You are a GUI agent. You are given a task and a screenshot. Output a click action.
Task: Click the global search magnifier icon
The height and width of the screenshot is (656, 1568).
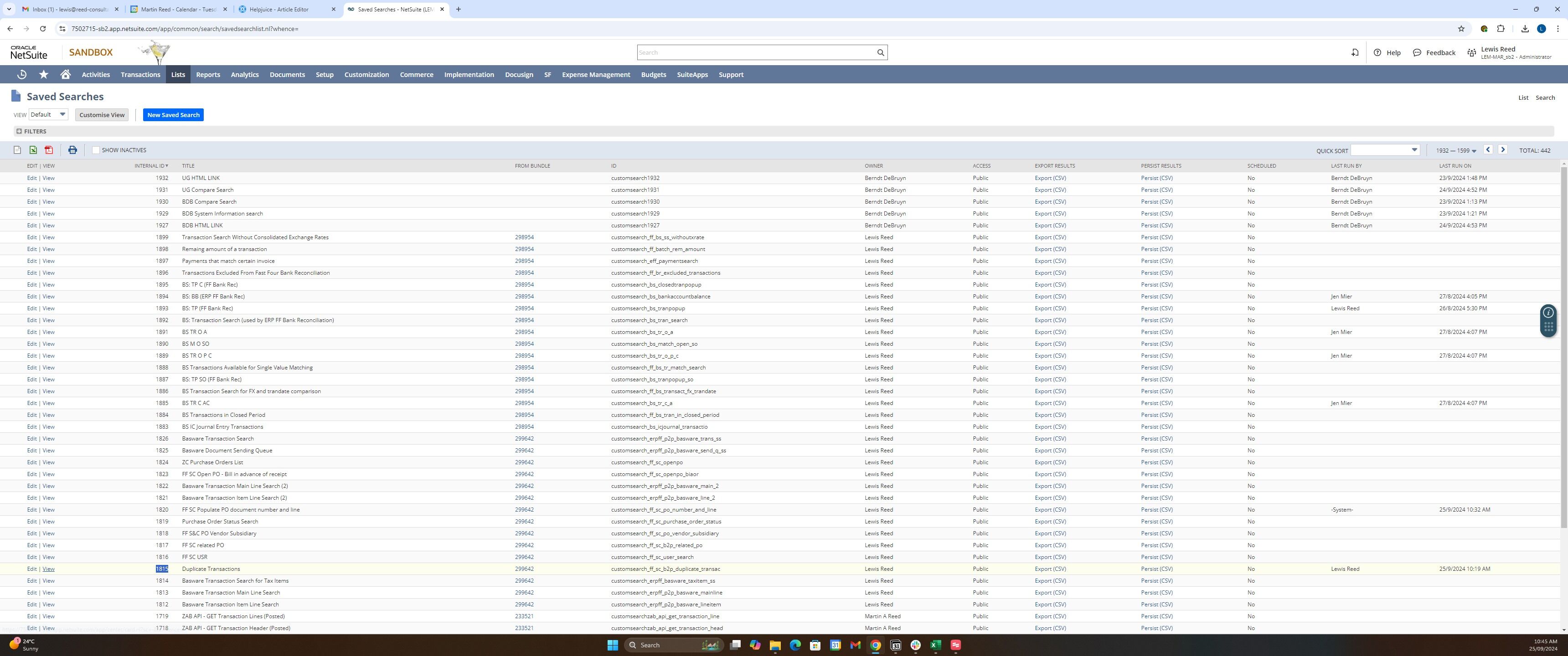tap(880, 52)
